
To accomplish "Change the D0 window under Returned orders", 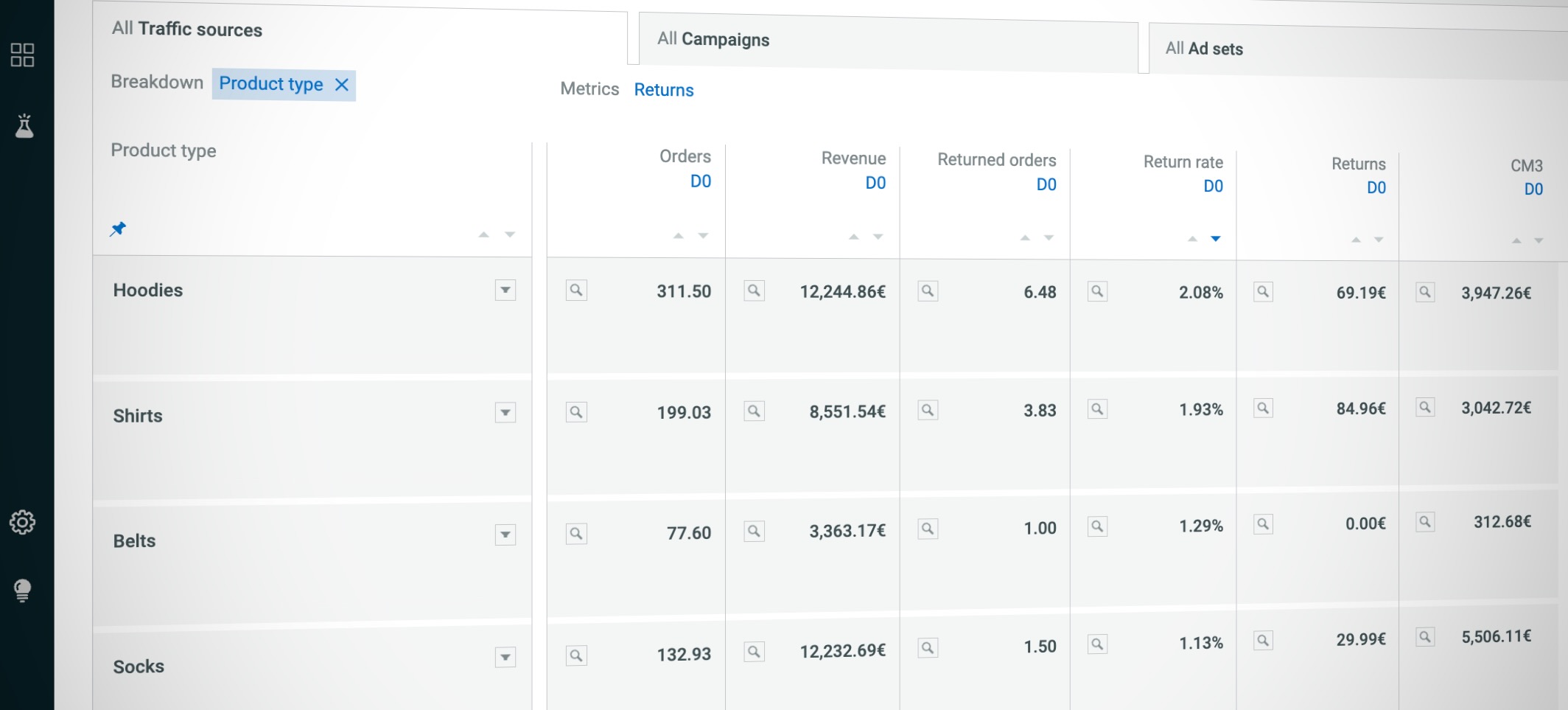I will coord(1046,184).
